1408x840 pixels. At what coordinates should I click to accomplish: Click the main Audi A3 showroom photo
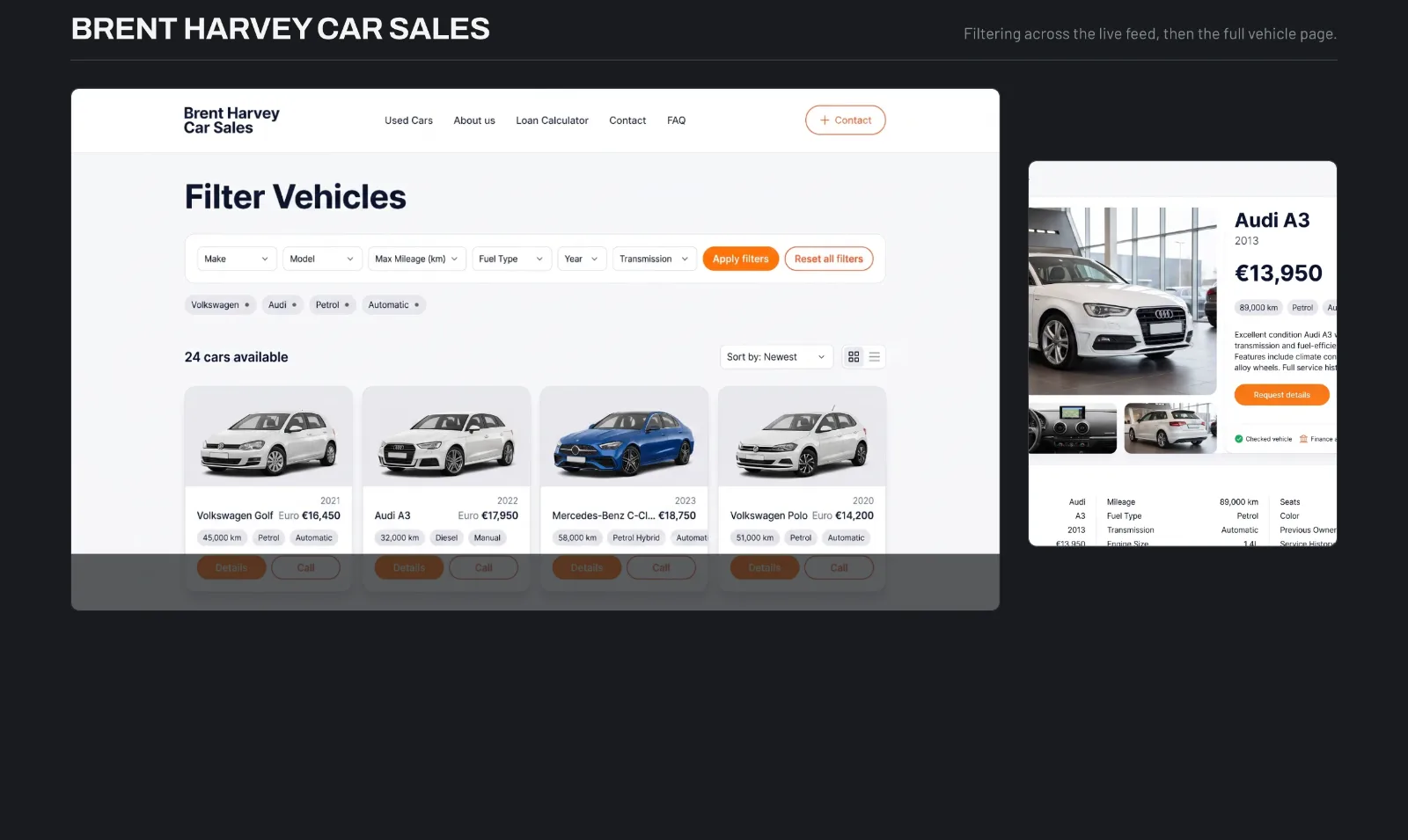(x=1123, y=301)
